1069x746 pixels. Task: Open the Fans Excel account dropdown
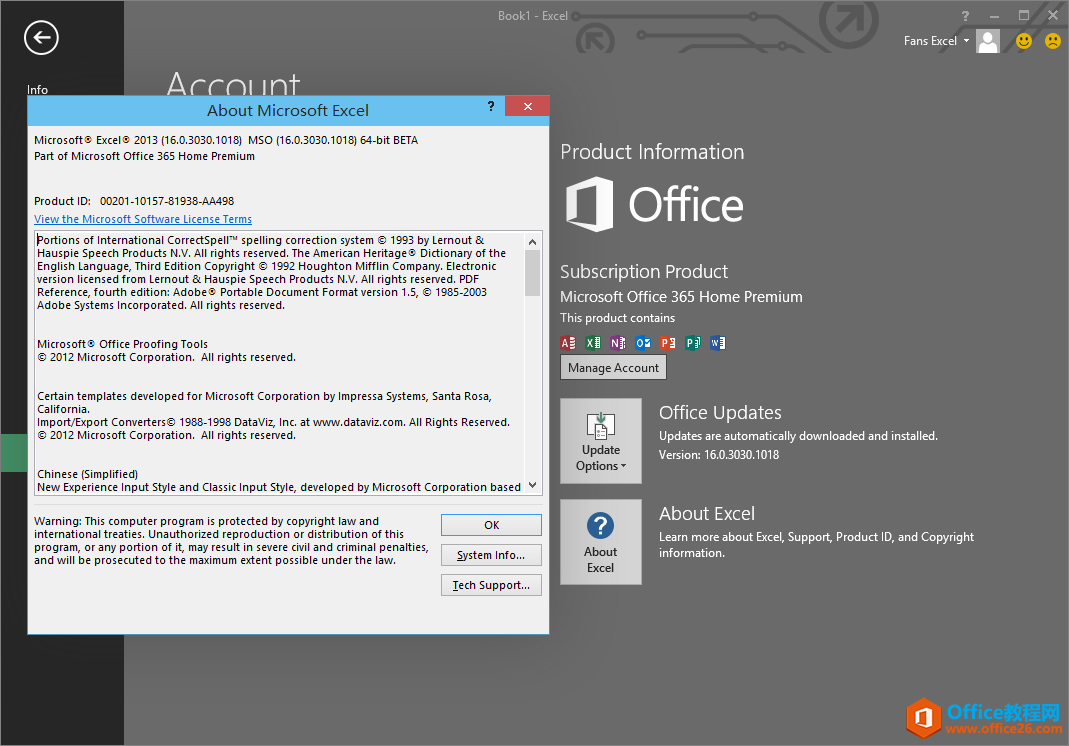(x=936, y=41)
